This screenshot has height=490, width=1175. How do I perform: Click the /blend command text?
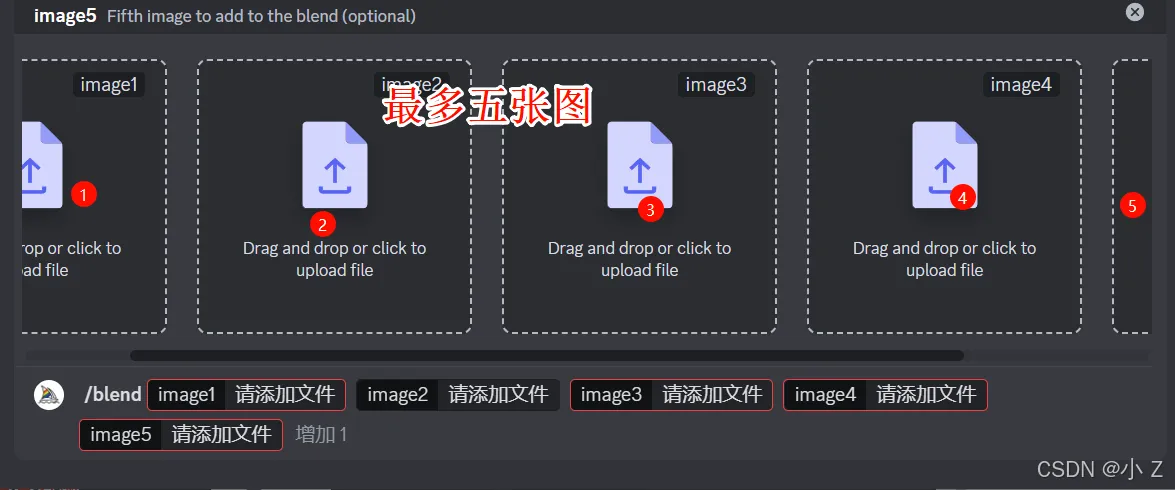113,395
